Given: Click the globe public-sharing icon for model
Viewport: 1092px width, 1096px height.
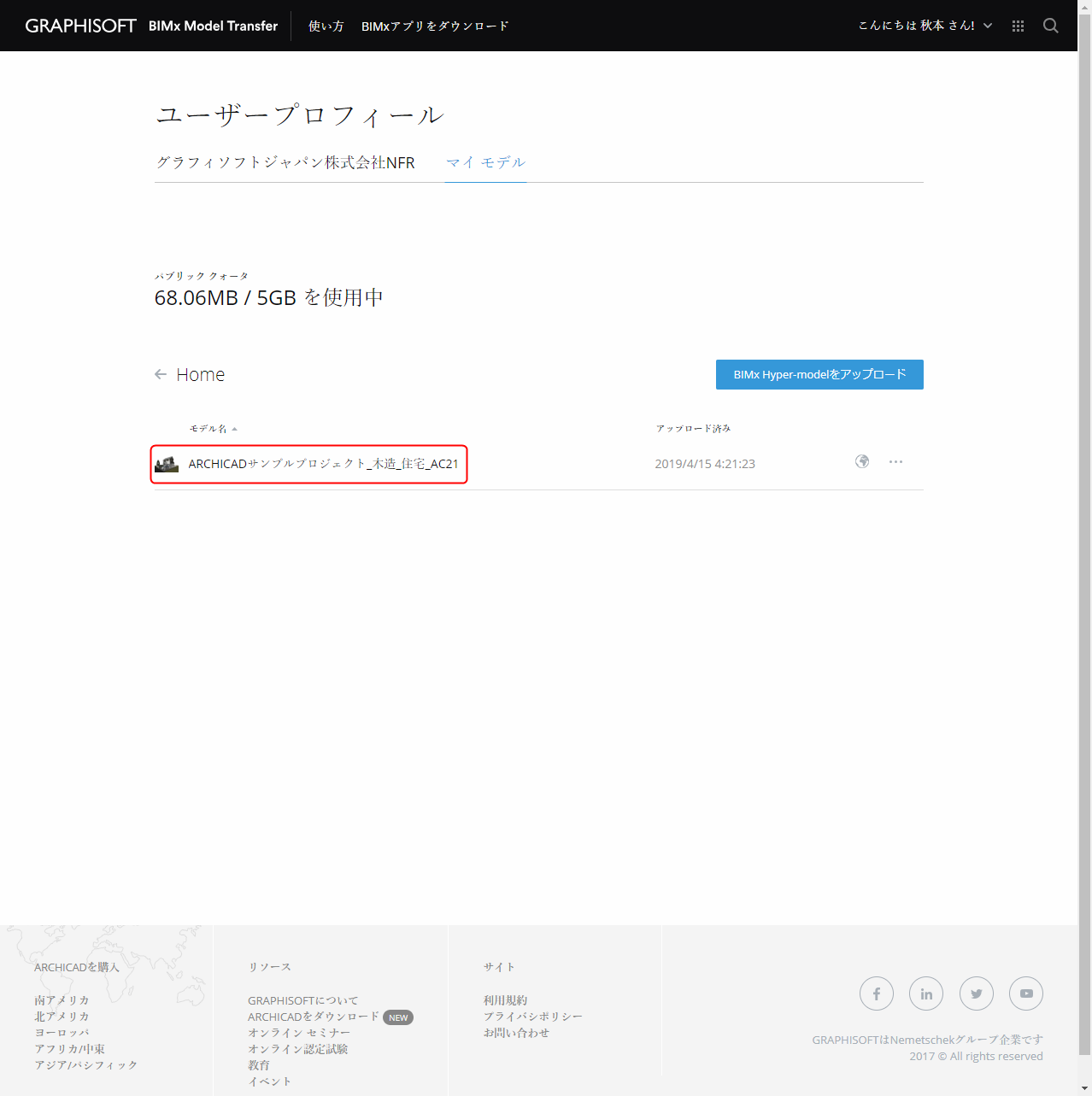Looking at the screenshot, I should [862, 461].
